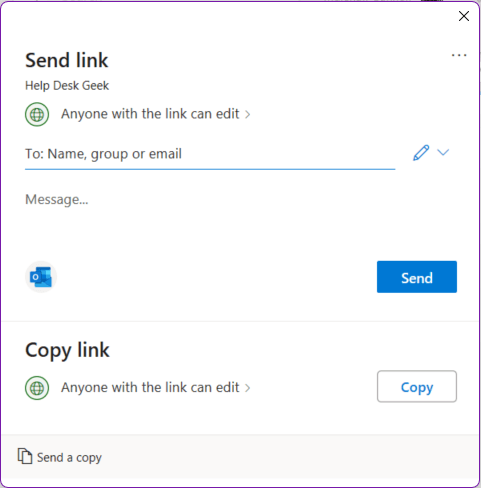Click the Send a copy document icon
481x488 pixels.
(25, 456)
